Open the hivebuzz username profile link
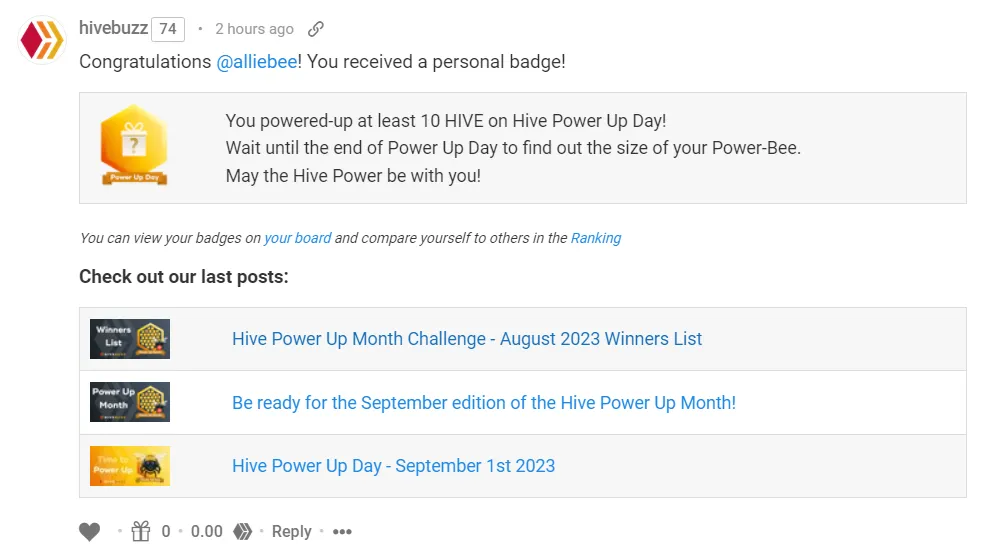 (113, 28)
